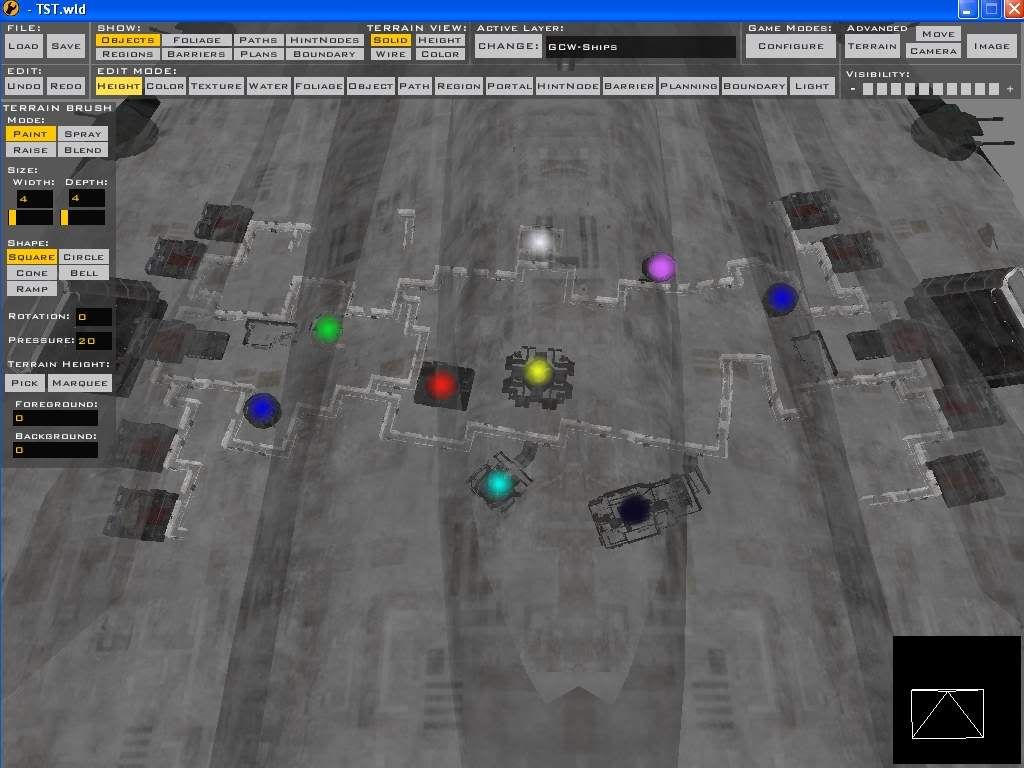The width and height of the screenshot is (1024, 768).
Task: Open the active layer Change selector
Action: coord(508,46)
